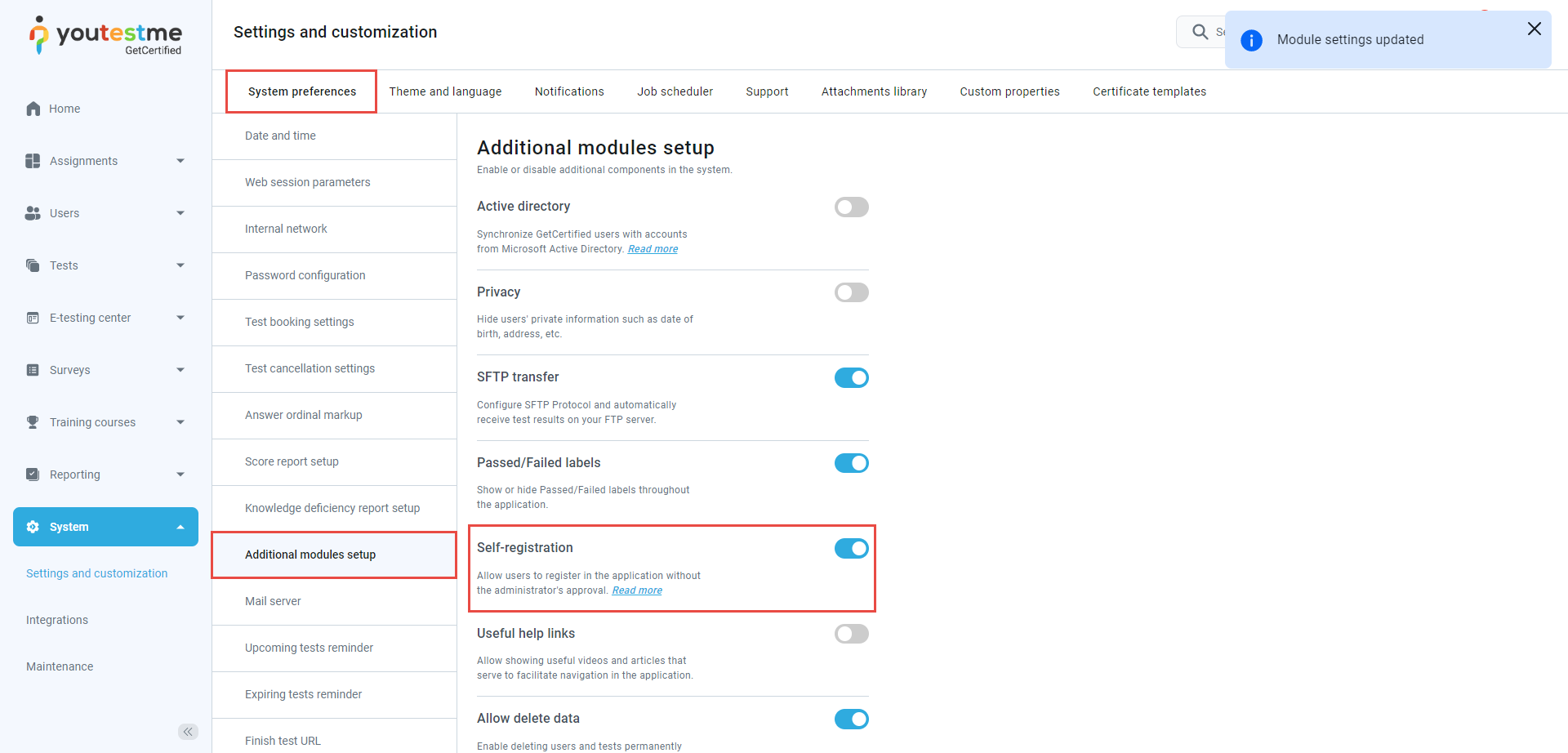Open the Integrations sidebar link

pos(57,620)
